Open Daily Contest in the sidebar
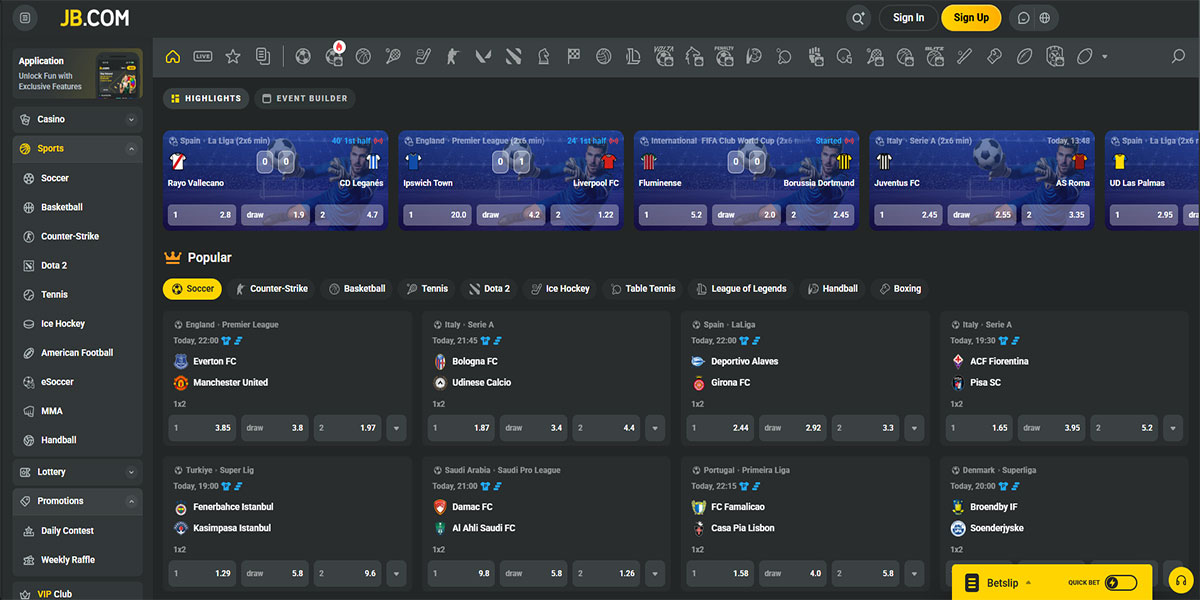1200x600 pixels. [x=67, y=531]
